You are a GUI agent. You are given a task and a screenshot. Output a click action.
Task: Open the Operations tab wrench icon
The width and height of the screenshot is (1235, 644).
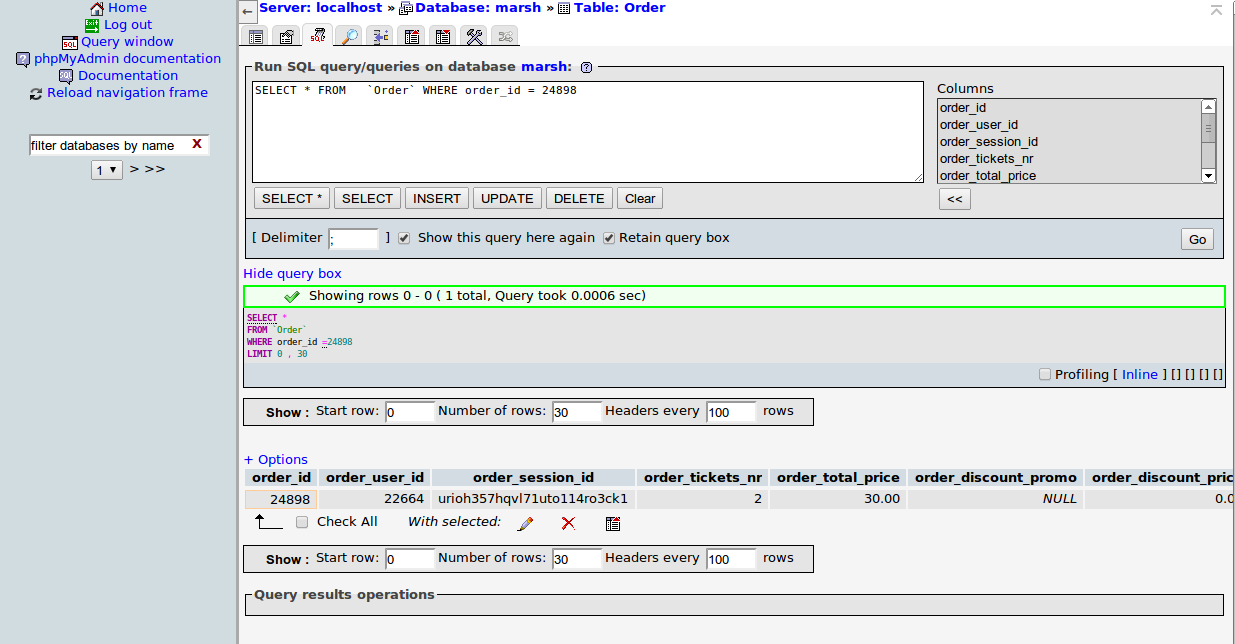tap(474, 36)
